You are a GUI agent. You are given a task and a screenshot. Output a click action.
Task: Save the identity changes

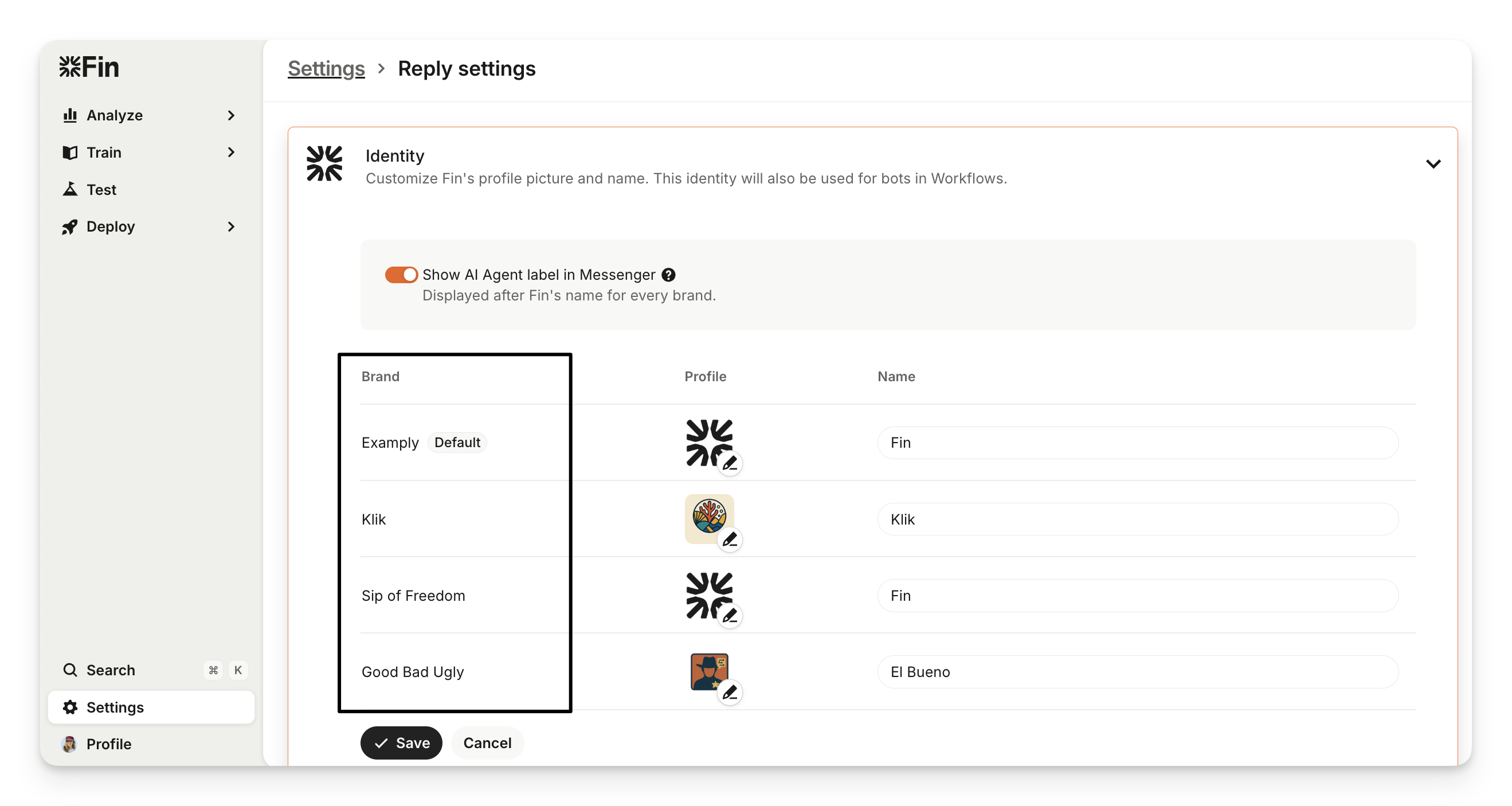point(401,742)
